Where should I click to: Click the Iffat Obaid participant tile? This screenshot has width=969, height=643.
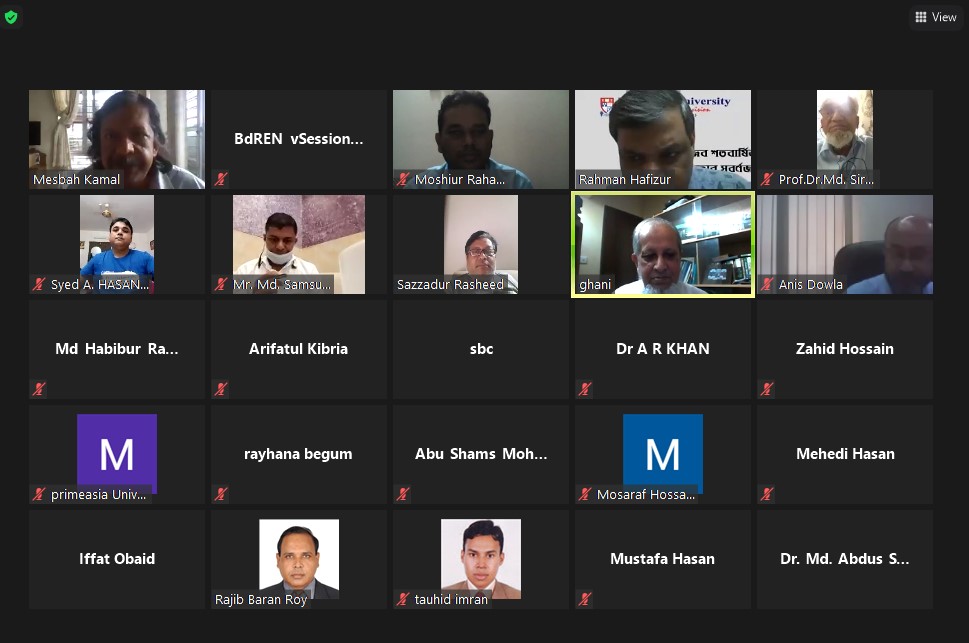117,560
